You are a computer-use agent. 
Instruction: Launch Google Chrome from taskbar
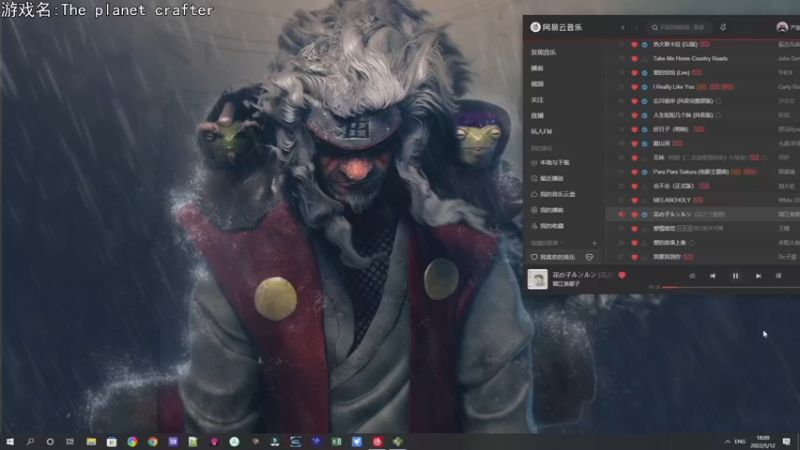pyautogui.click(x=153, y=442)
